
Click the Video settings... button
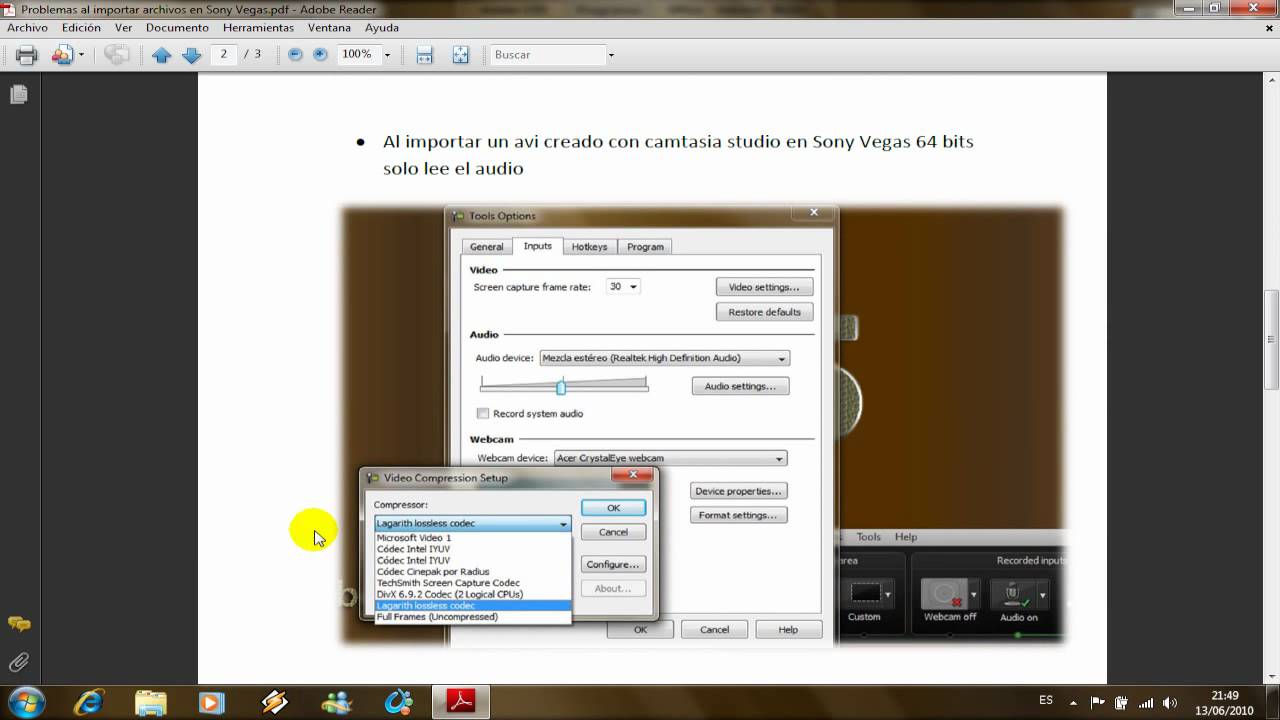764,287
